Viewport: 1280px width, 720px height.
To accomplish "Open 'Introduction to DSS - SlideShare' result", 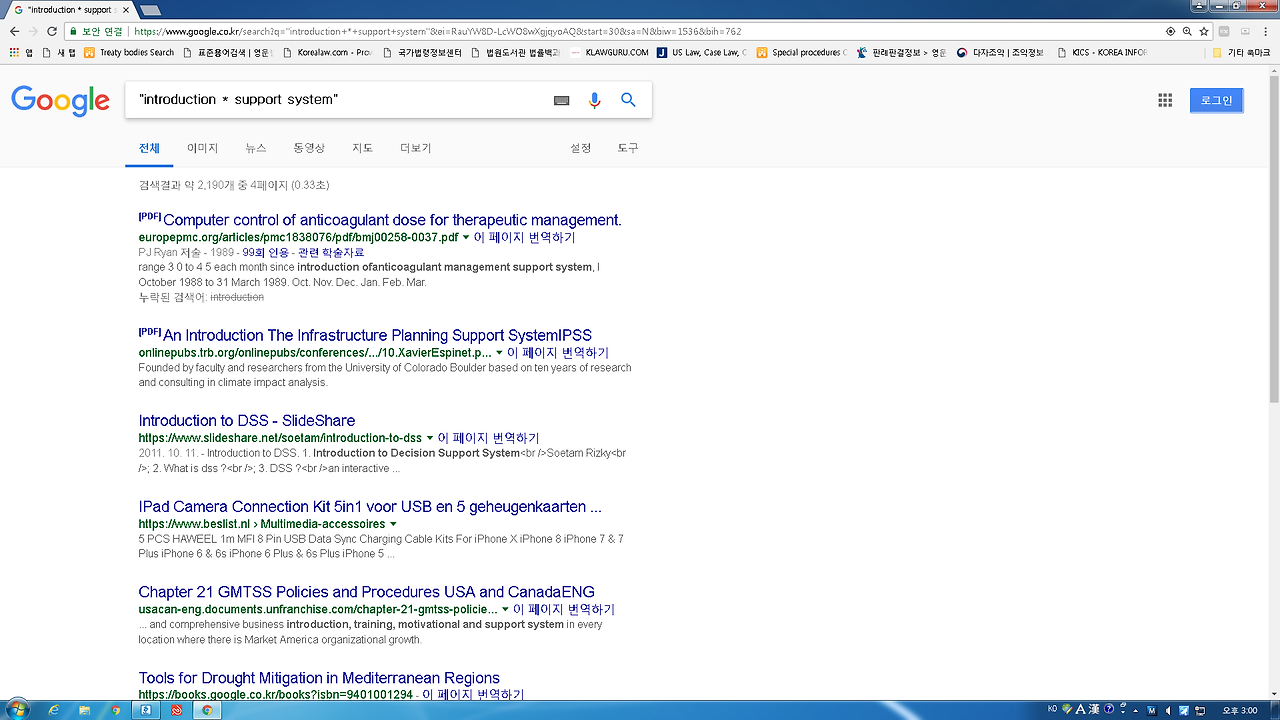I will pos(247,421).
